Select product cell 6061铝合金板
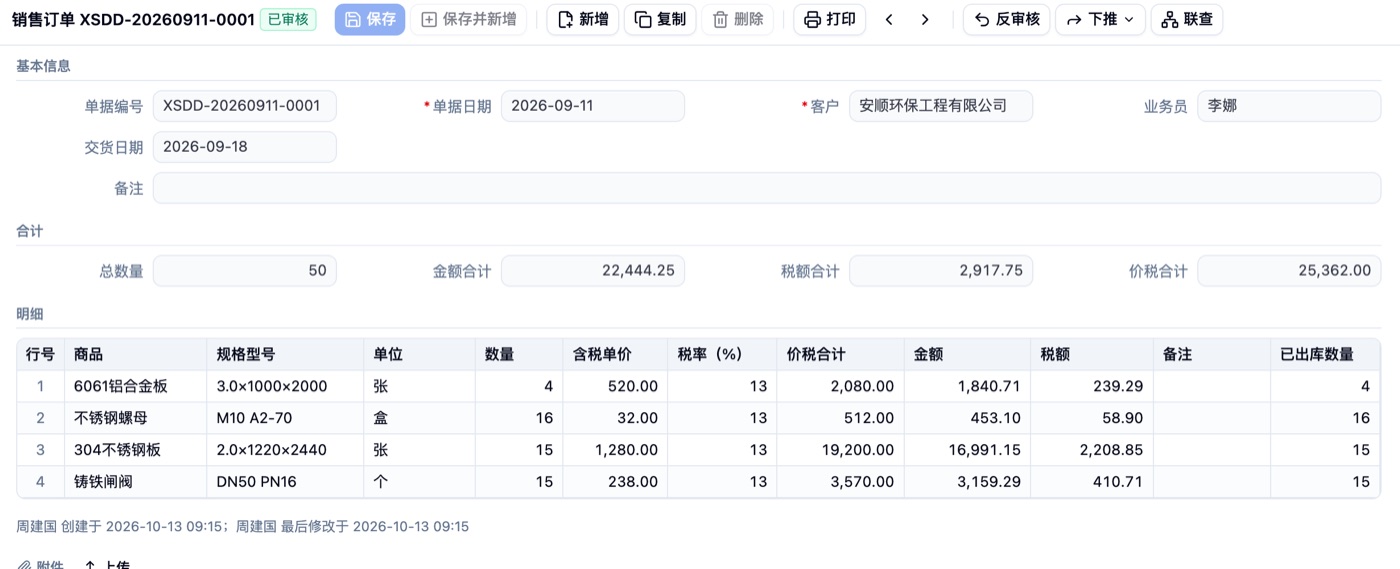This screenshot has width=1400, height=569. [x=136, y=386]
